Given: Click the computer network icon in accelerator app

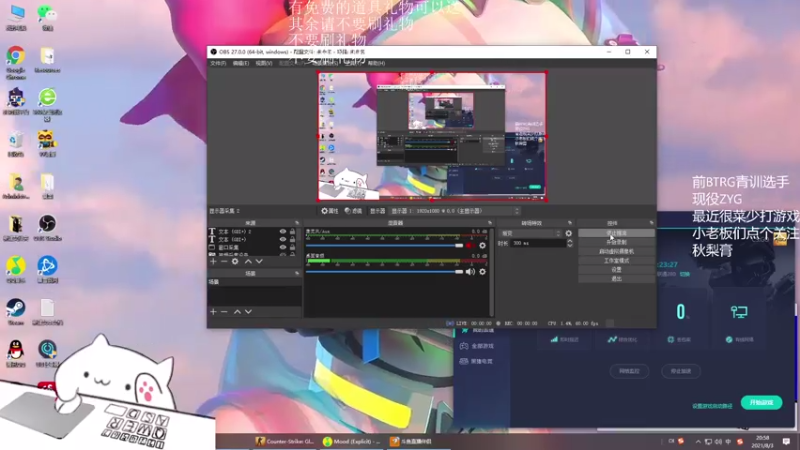Looking at the screenshot, I should tap(739, 312).
